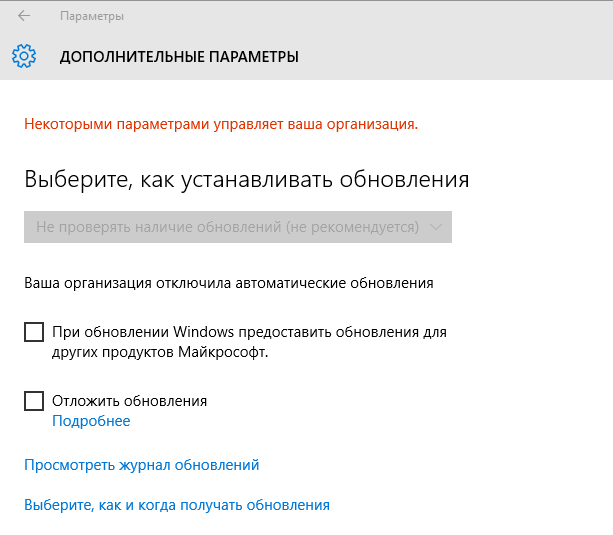Click "Выберите, как и когда получать обновления"
Screen dimensions: 613x535
pyautogui.click(x=176, y=505)
